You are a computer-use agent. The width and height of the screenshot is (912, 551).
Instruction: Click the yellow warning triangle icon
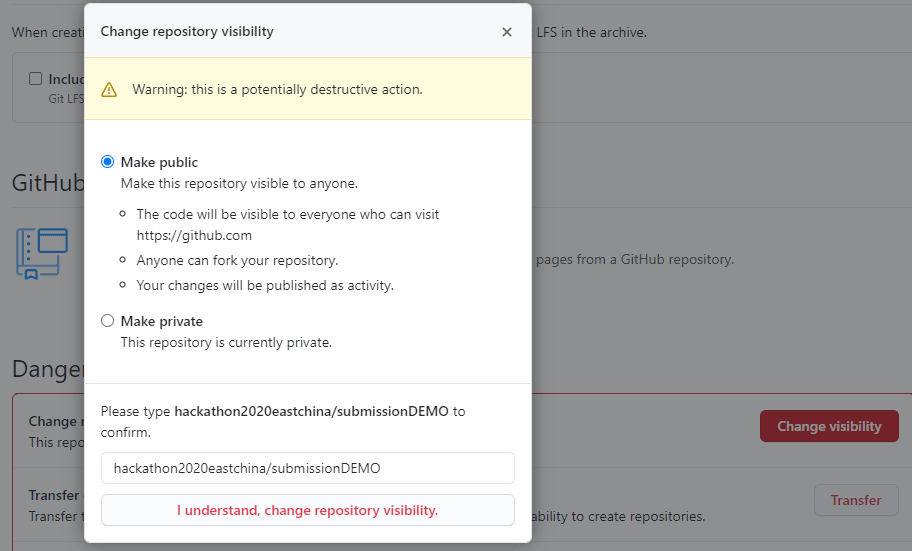pyautogui.click(x=109, y=89)
